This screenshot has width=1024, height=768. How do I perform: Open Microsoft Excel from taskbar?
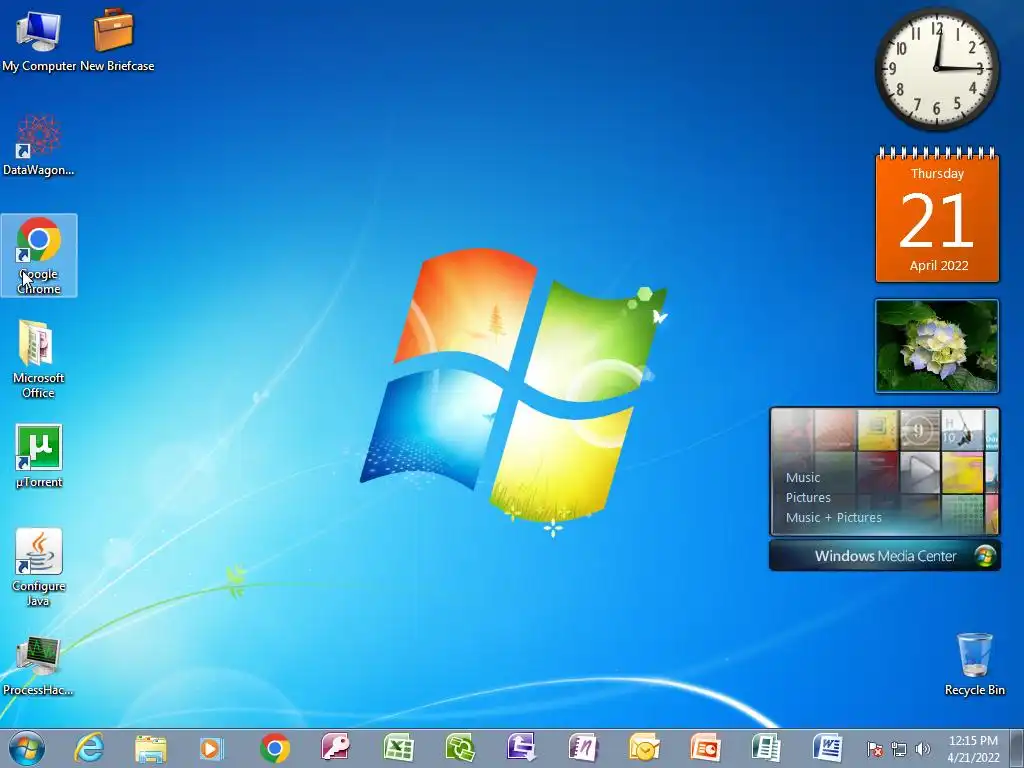(398, 748)
